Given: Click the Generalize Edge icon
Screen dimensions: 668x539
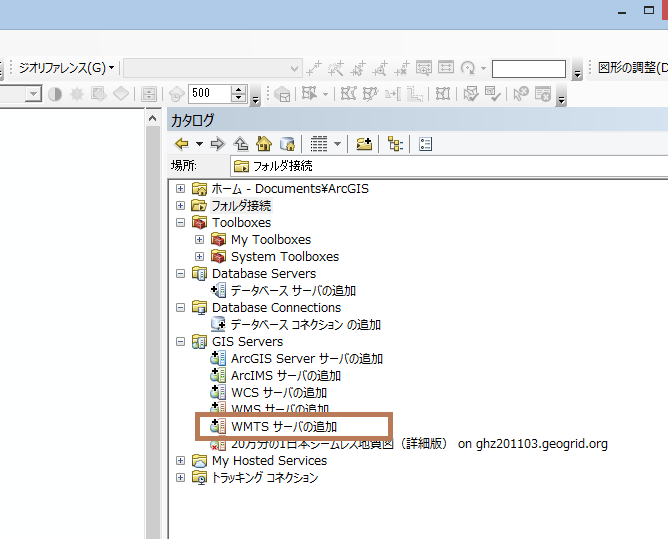Looking at the screenshot, I should coord(415,94).
